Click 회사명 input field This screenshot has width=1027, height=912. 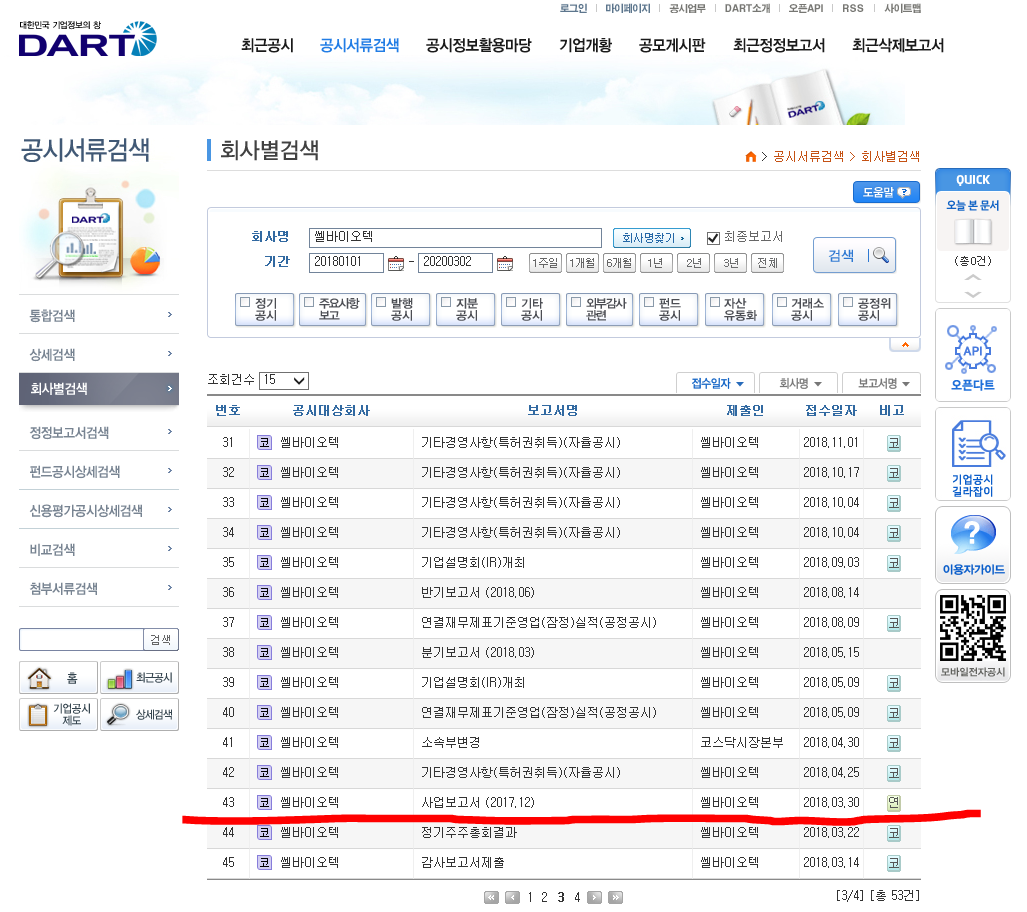[x=455, y=238]
